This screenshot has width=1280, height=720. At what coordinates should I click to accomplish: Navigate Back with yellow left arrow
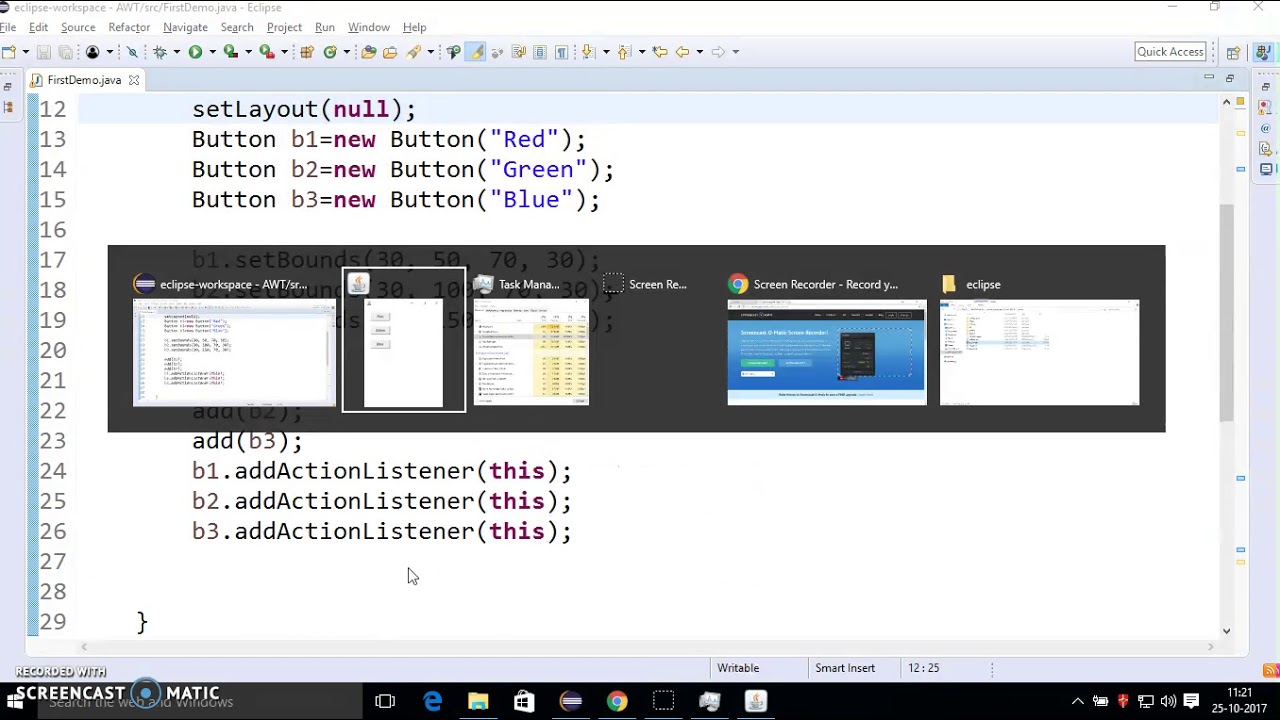click(x=682, y=52)
